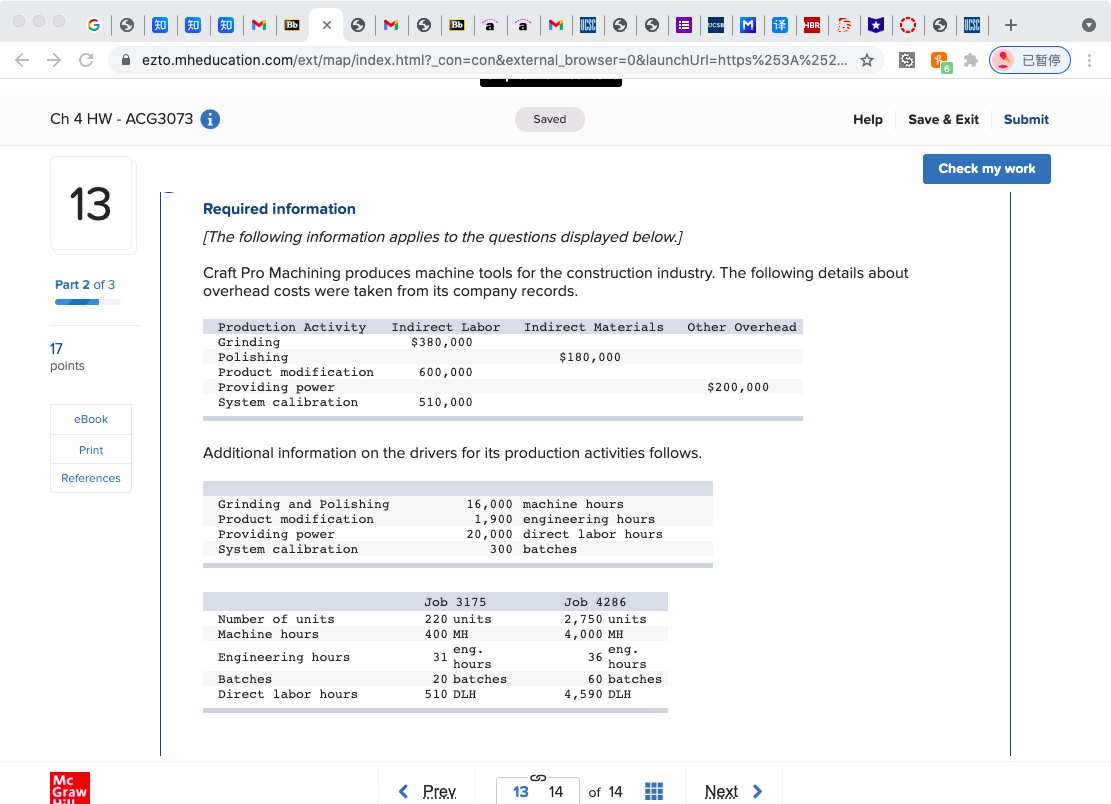Click the Other Overhead column header

click(742, 327)
